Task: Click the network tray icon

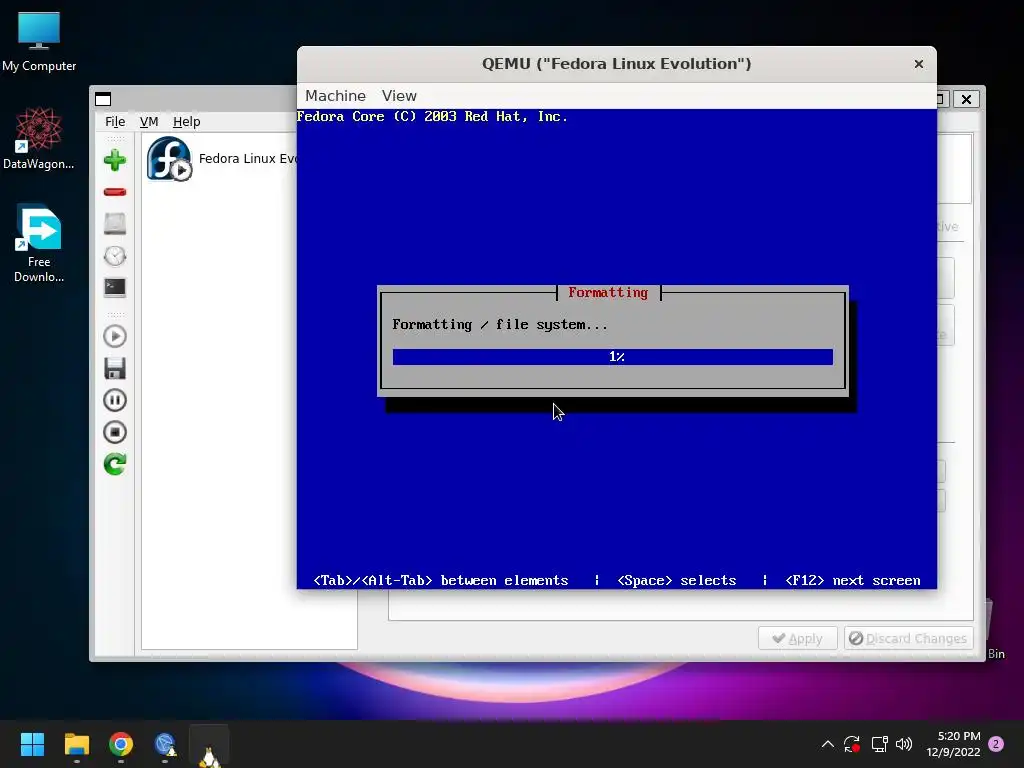Action: tap(879, 744)
